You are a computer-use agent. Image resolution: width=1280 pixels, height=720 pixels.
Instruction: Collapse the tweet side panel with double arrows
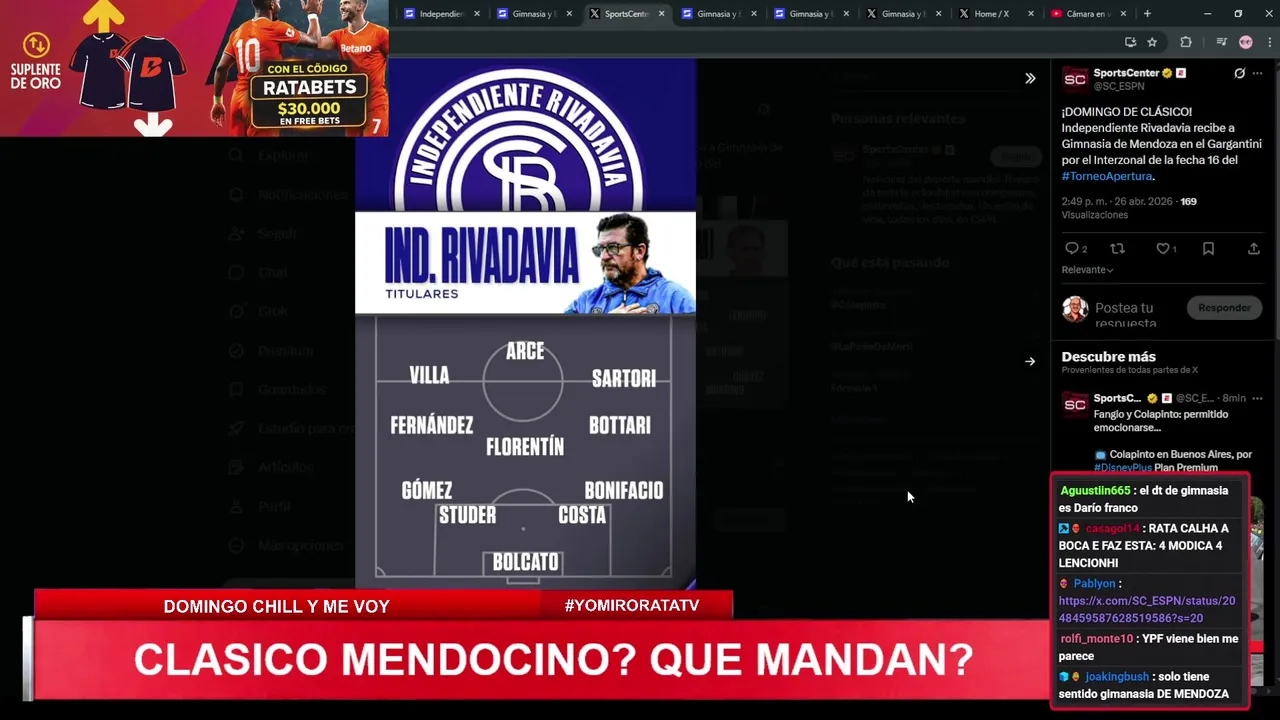point(1030,78)
